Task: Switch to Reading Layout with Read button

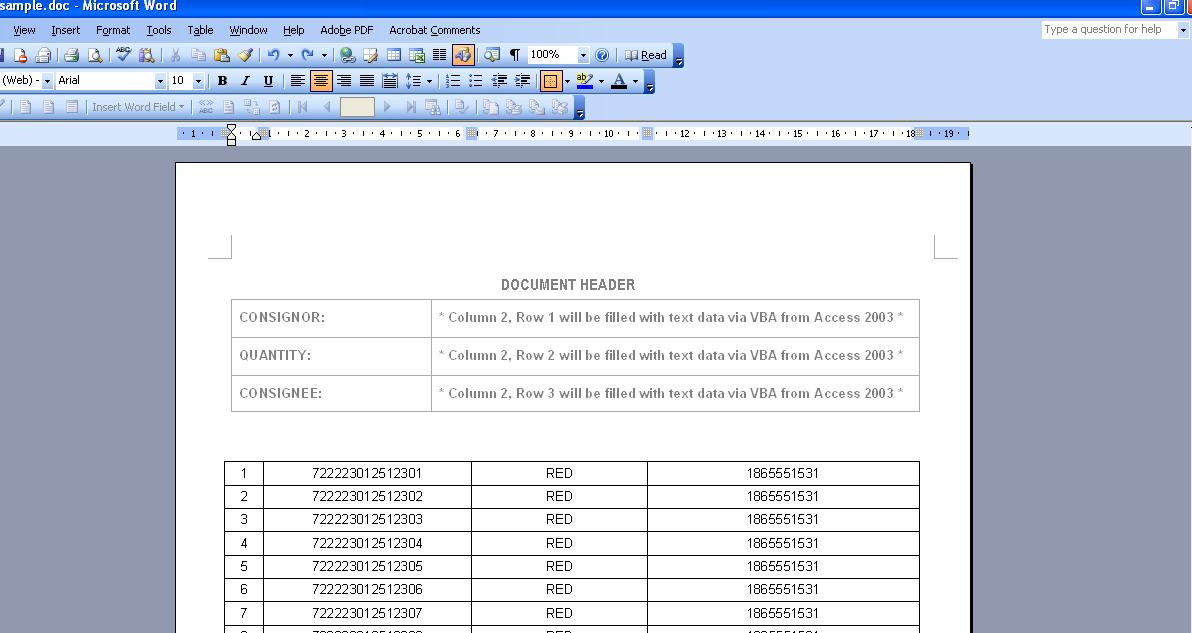Action: click(x=648, y=55)
